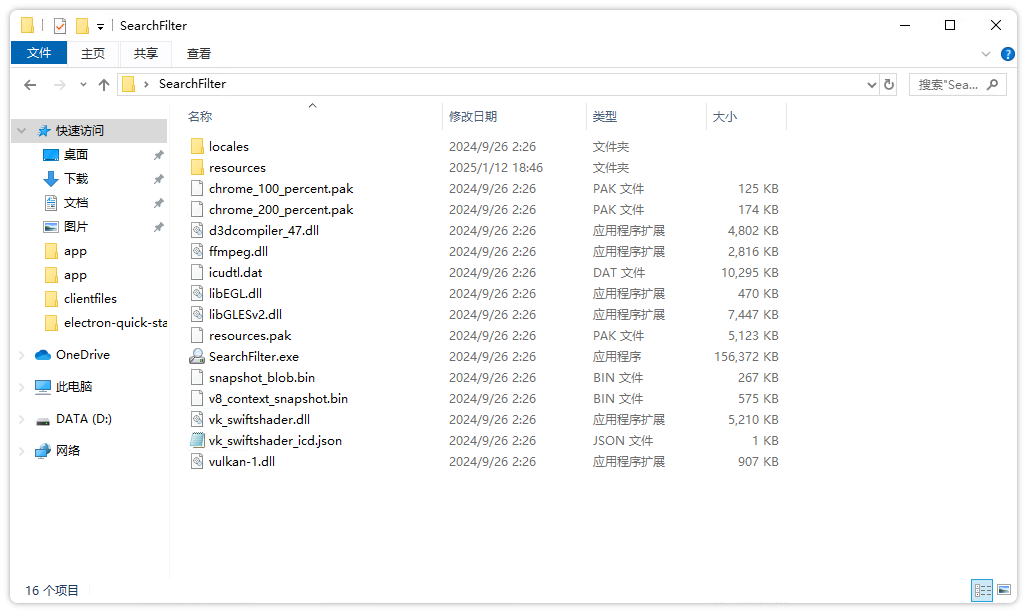The image size is (1027, 613).
Task: Collapse the 快速访问 section
Action: (x=20, y=130)
